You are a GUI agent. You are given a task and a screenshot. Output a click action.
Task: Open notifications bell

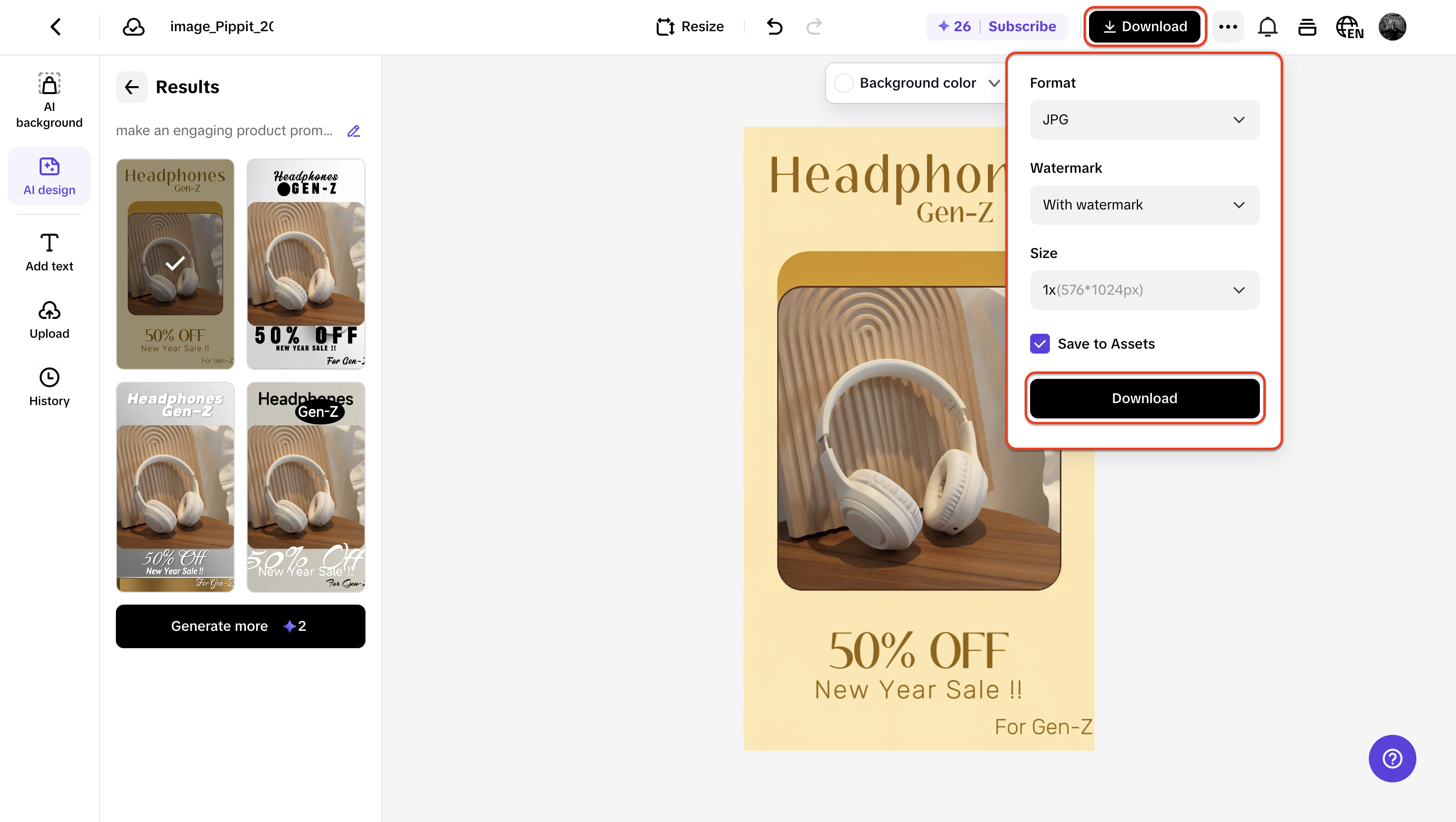click(x=1268, y=26)
